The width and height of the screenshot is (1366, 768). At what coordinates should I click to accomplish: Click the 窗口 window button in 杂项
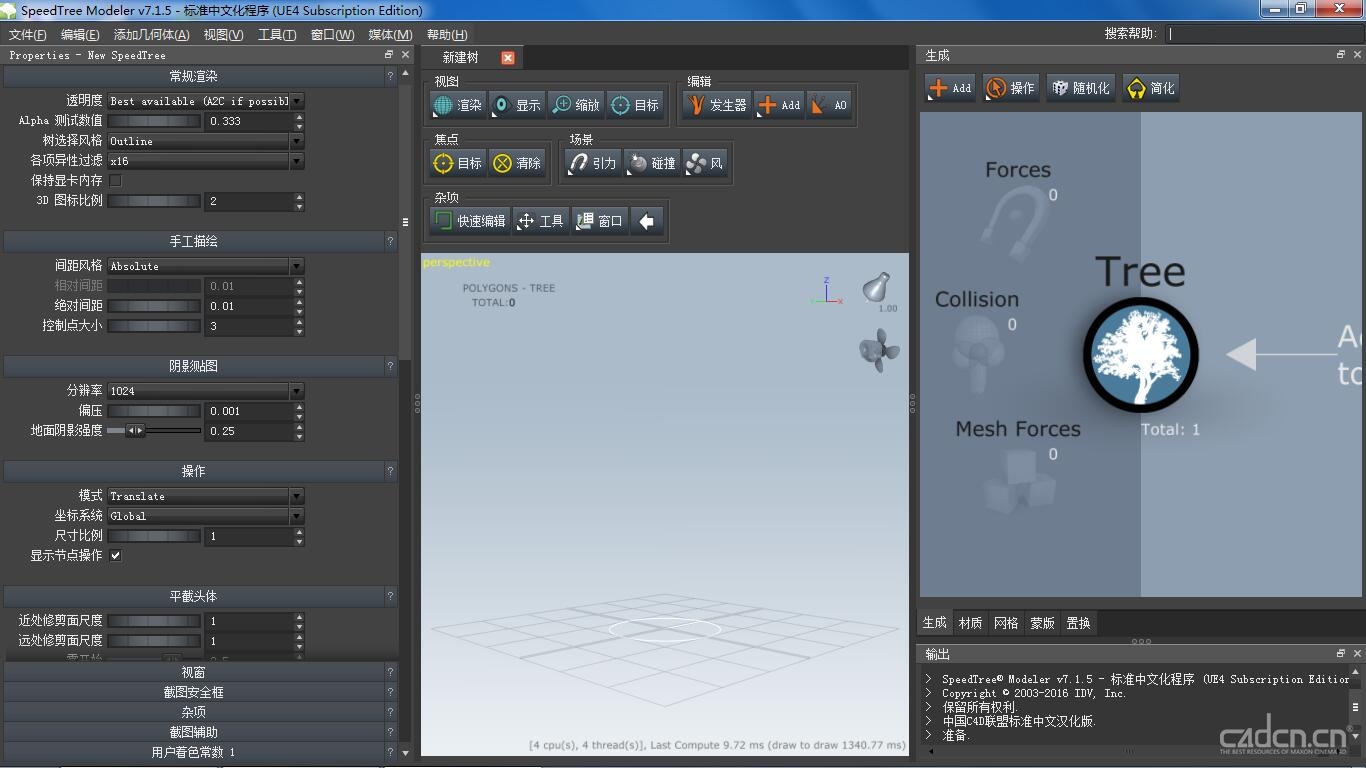[599, 221]
